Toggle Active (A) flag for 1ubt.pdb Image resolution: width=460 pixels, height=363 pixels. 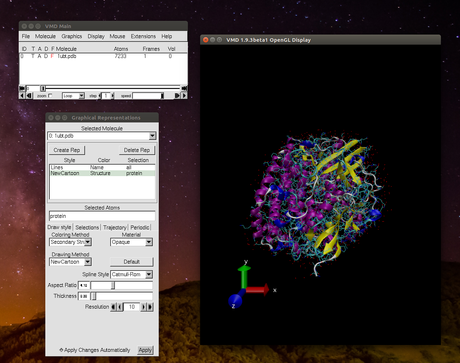coord(39,56)
